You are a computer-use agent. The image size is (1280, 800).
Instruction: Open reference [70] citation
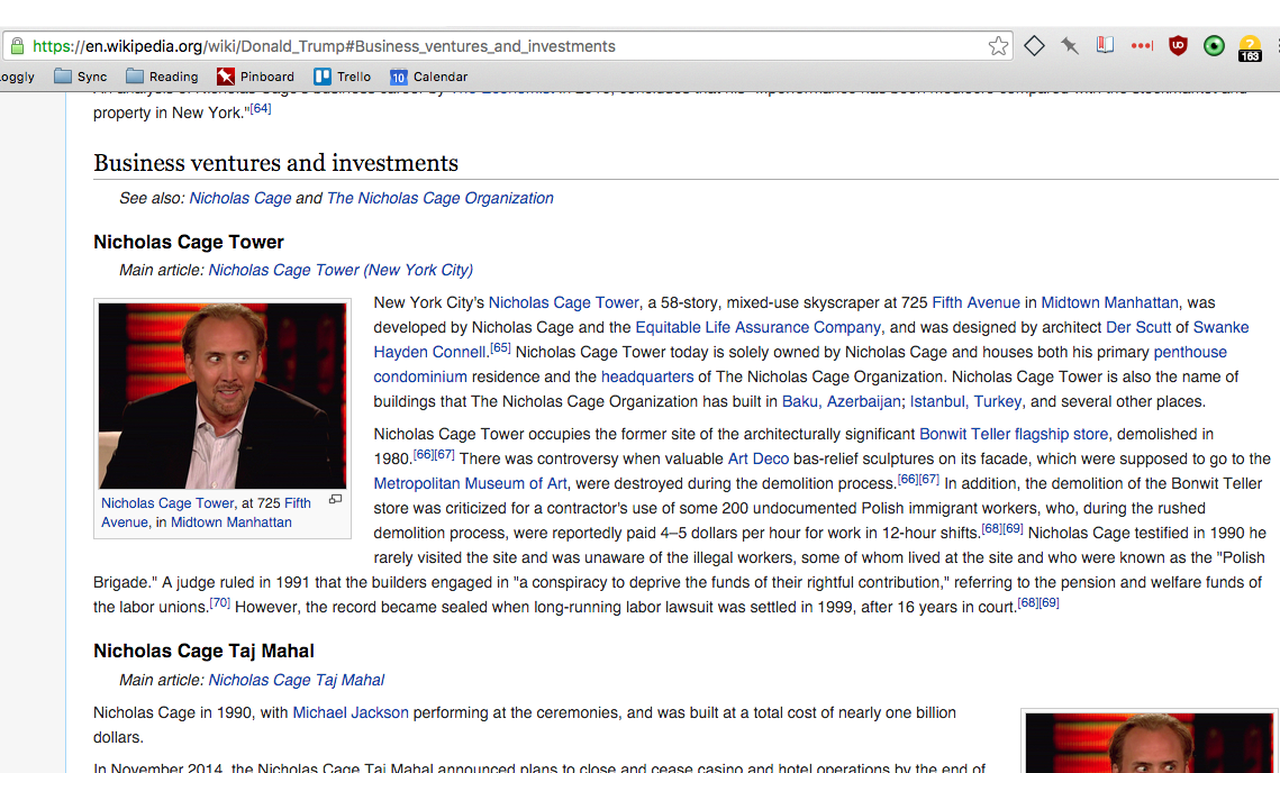click(x=220, y=603)
